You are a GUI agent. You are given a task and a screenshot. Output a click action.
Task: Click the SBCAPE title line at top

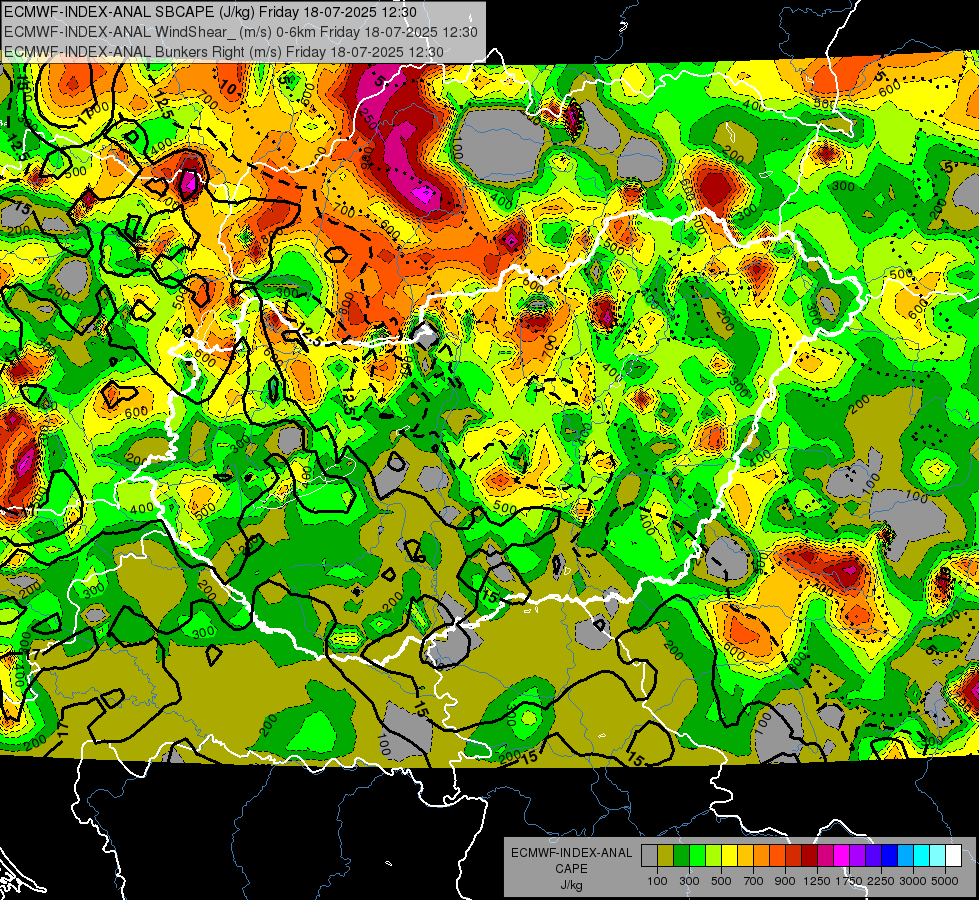pyautogui.click(x=210, y=12)
